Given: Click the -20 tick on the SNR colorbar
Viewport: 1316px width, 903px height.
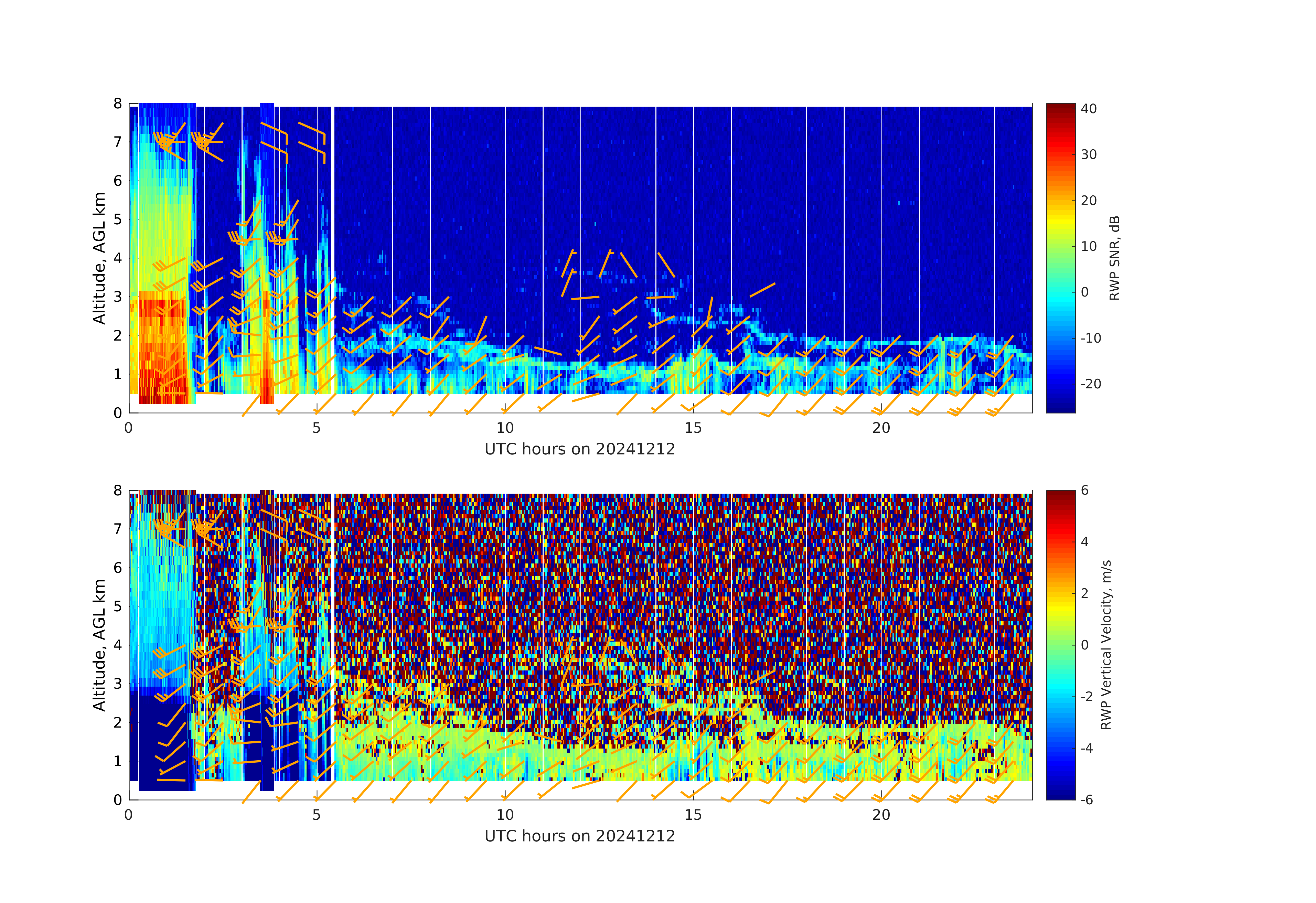Looking at the screenshot, I should tap(1091, 384).
